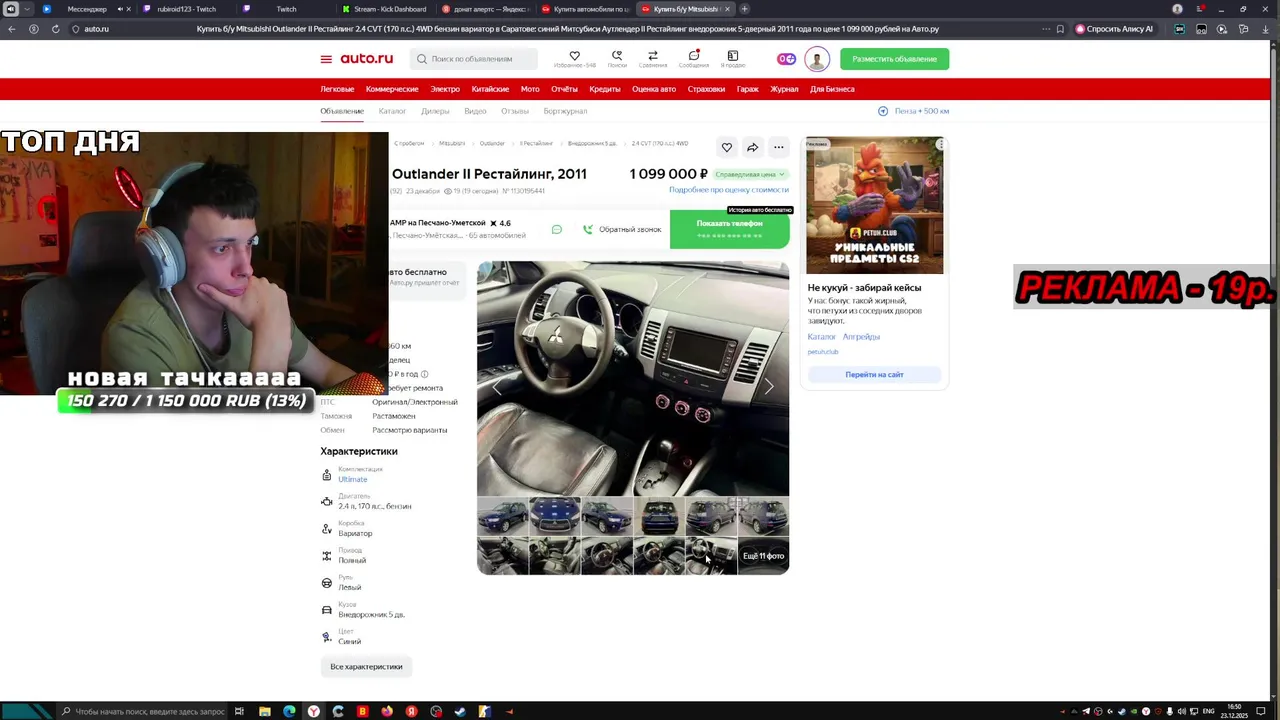Go back in browser
Screen dimensions: 1280x720
12,29
